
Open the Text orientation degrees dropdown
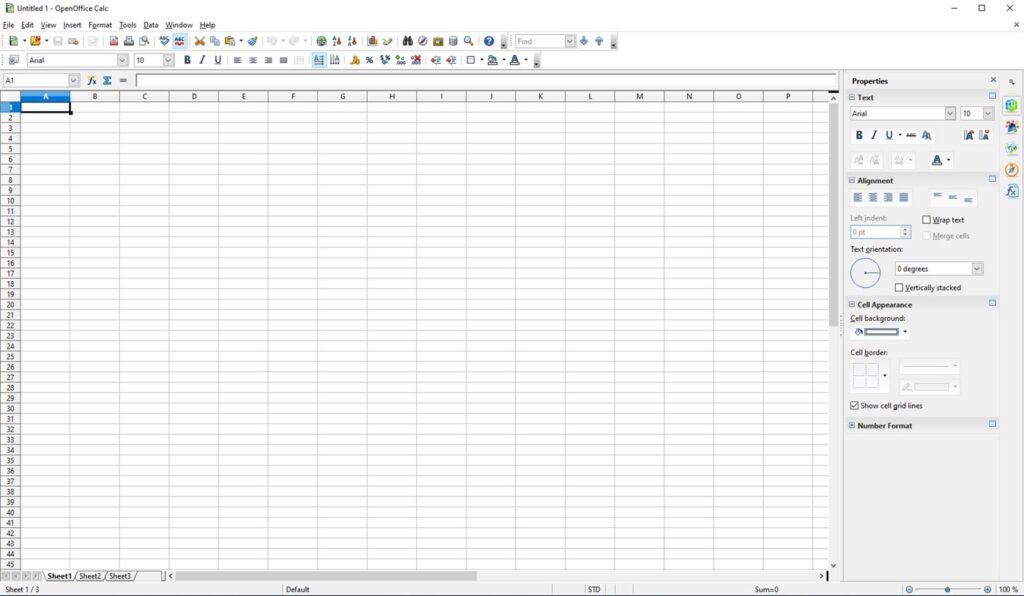point(976,268)
